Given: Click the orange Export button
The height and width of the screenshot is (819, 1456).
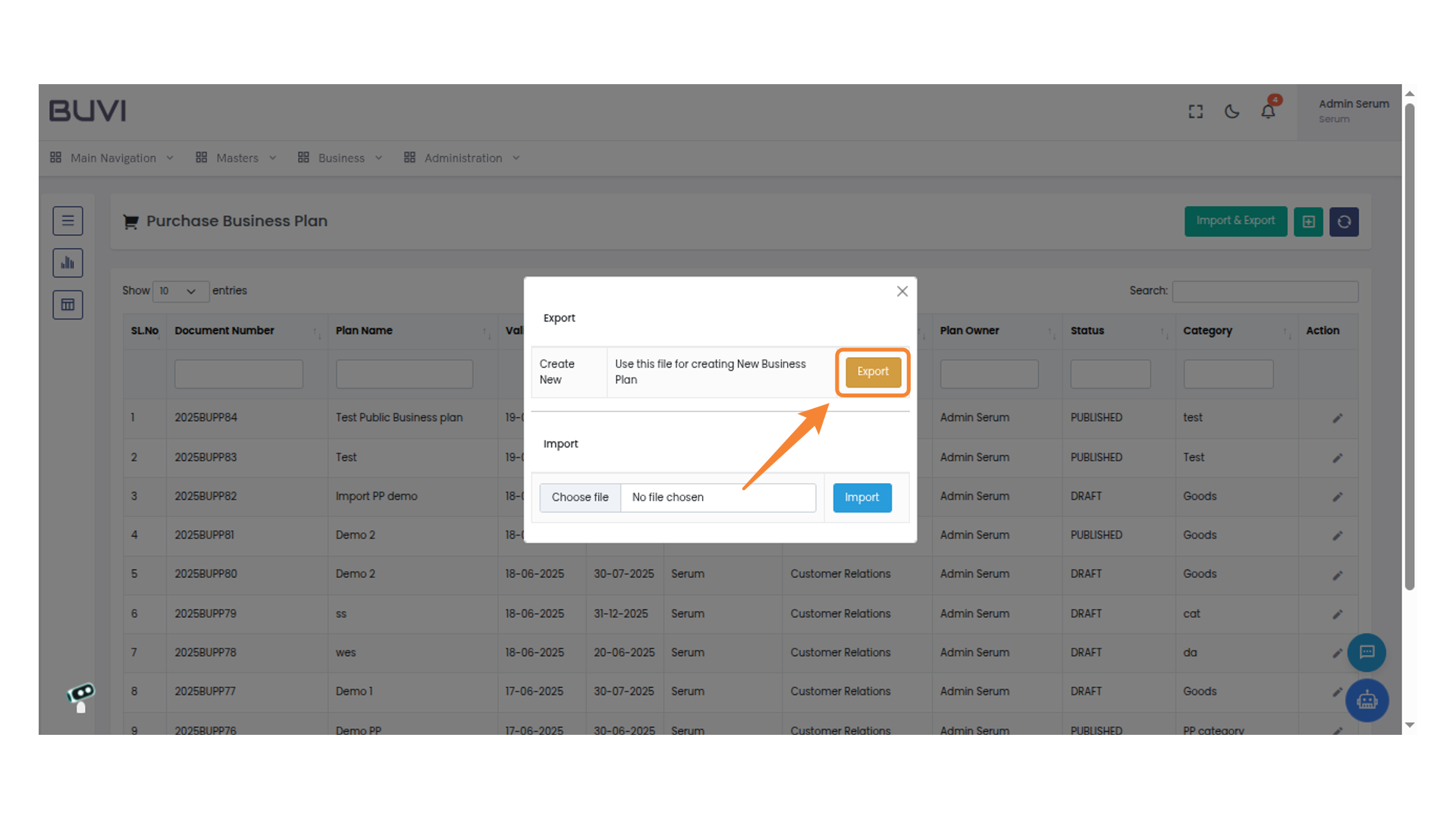Looking at the screenshot, I should 873,372.
